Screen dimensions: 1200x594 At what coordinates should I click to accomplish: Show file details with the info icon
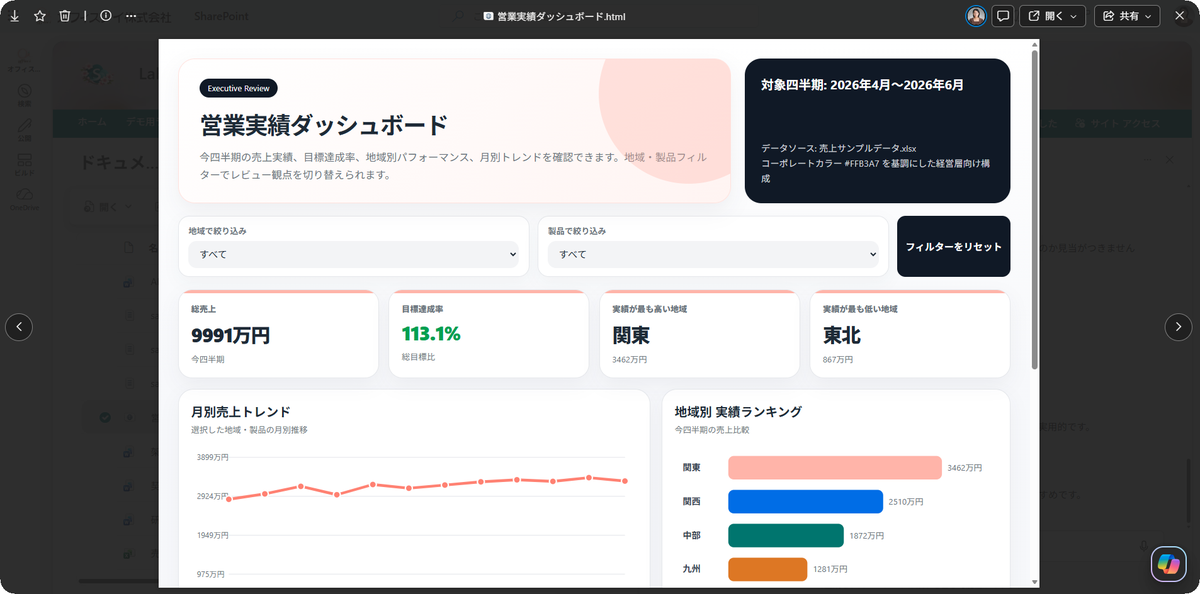coord(106,16)
